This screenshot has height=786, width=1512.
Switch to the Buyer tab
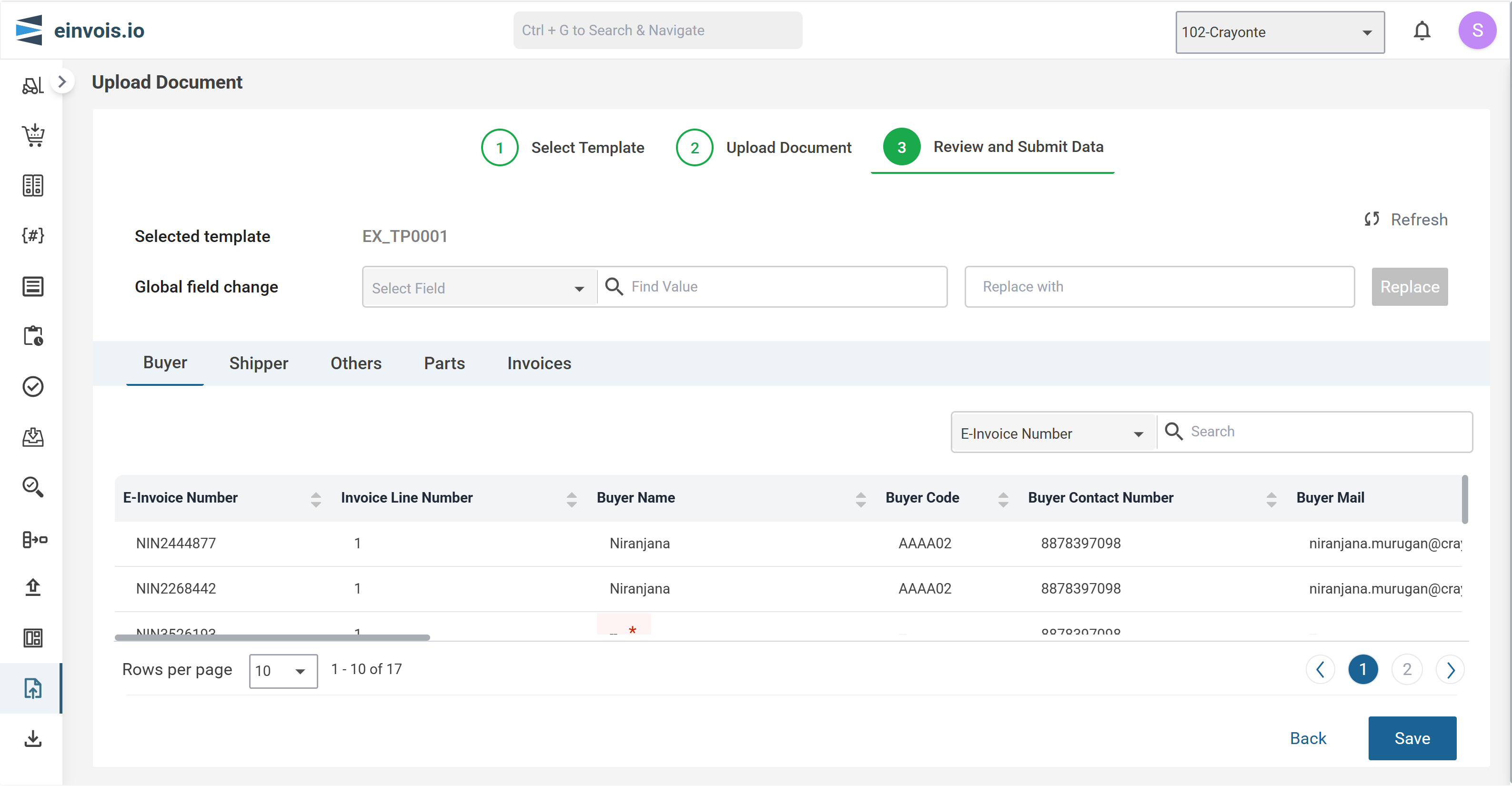click(165, 363)
